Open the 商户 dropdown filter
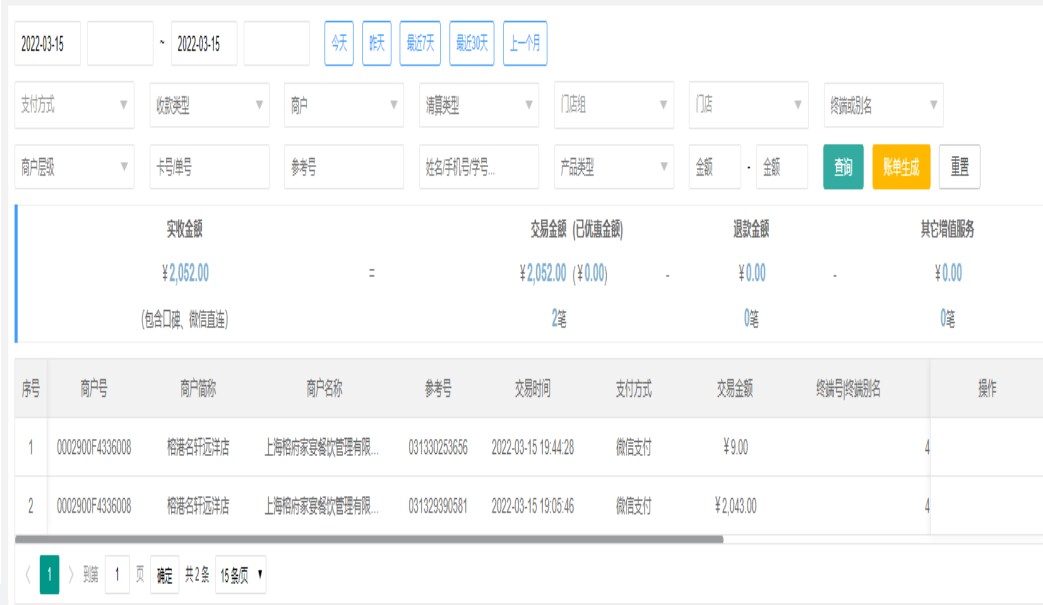The image size is (1043, 605). coord(344,105)
